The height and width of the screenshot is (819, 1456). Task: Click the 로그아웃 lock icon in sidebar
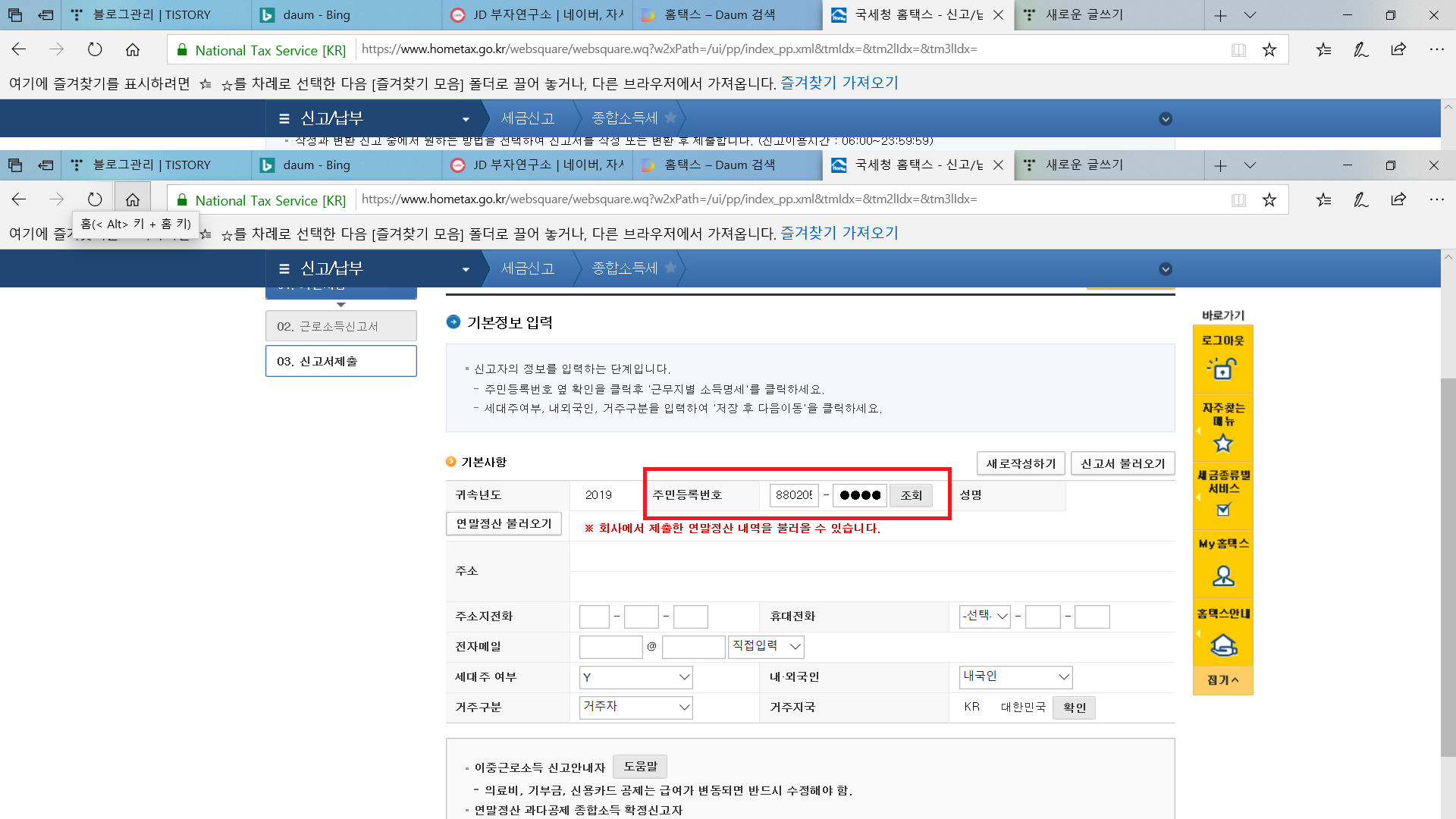(1222, 369)
